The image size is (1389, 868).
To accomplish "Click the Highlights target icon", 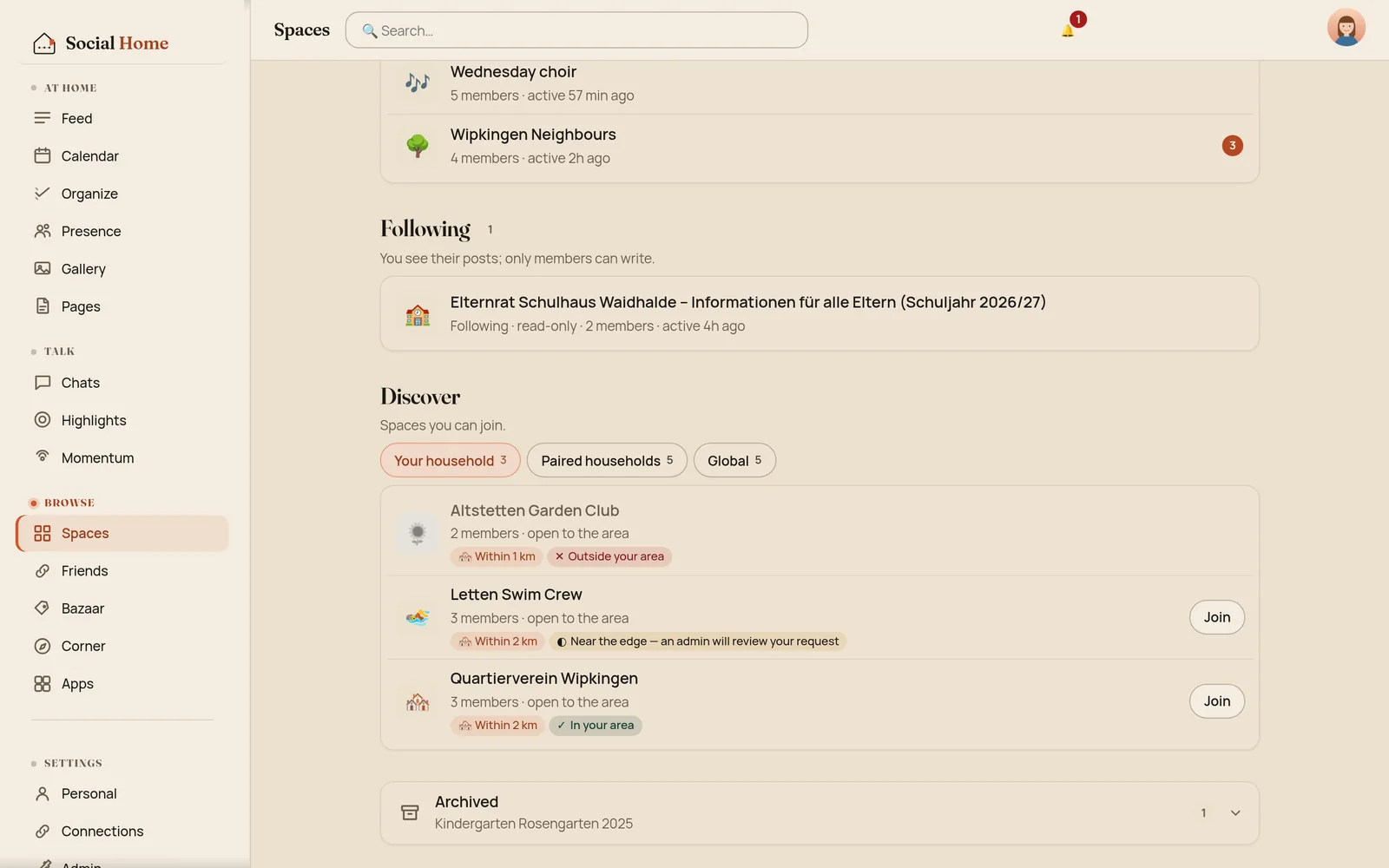I will 43,419.
